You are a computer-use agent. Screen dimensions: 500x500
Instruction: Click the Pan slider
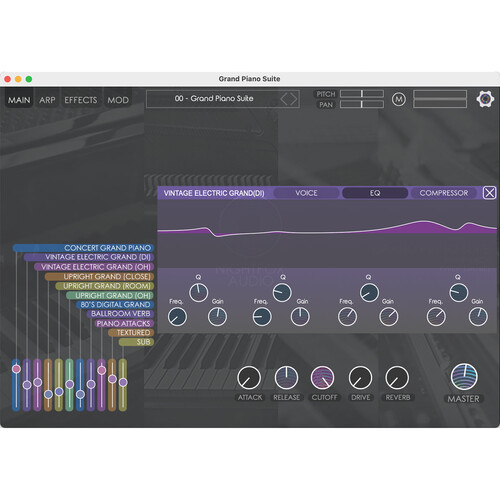pos(362,104)
